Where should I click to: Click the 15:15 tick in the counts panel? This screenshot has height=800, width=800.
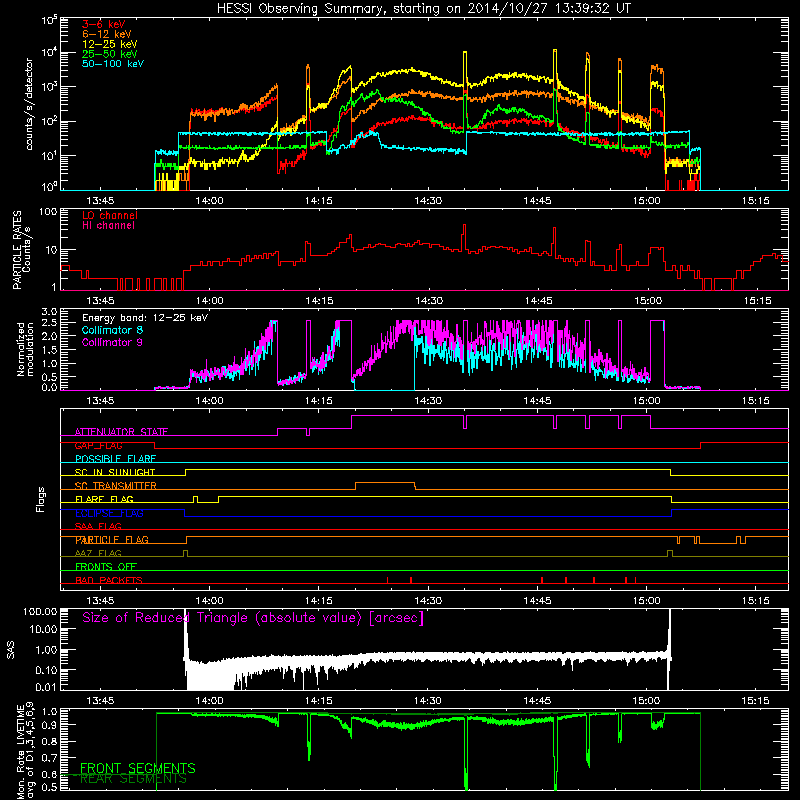click(x=755, y=201)
